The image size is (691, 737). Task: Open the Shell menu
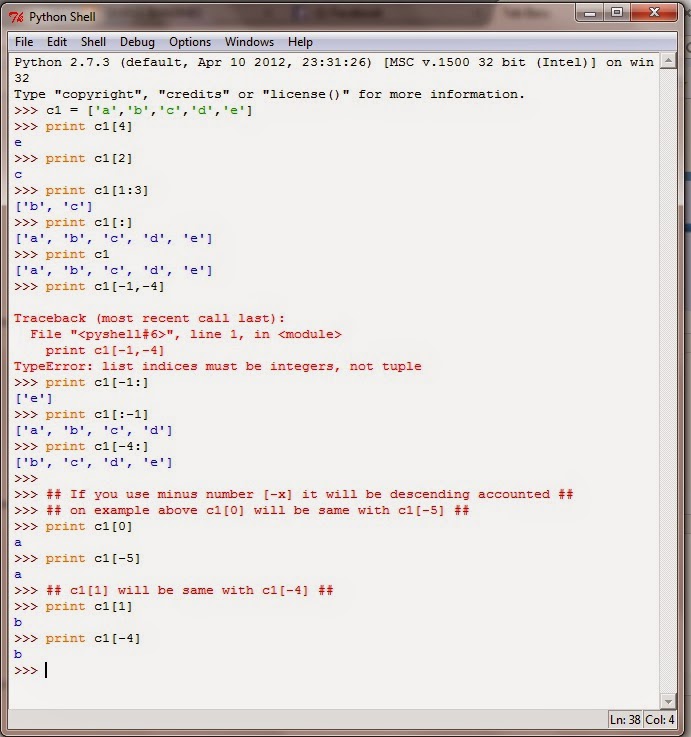[93, 42]
